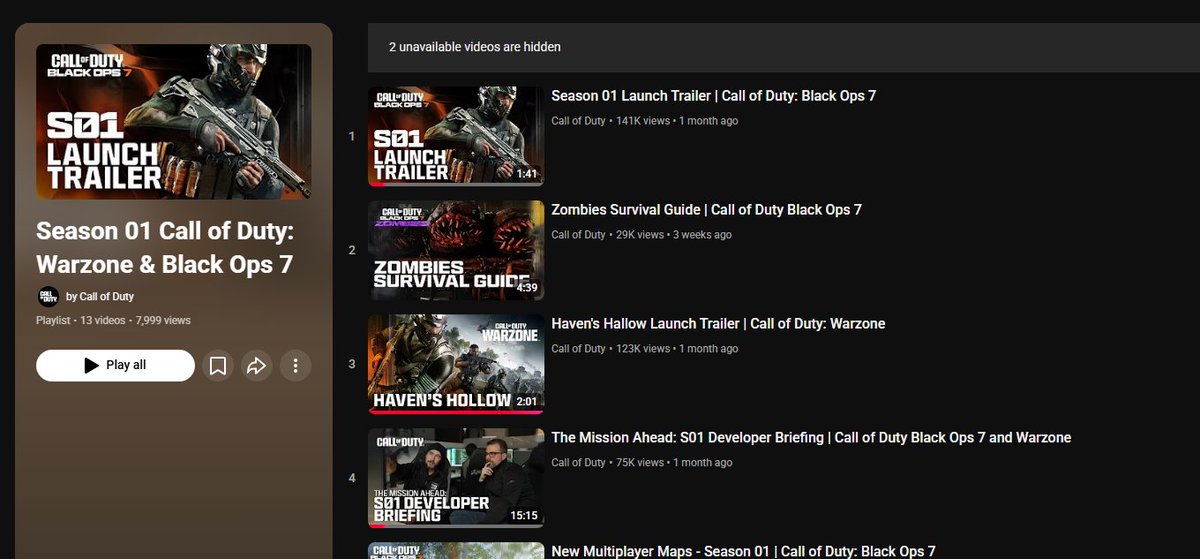Click the 4:39 duration badge

coord(527,288)
